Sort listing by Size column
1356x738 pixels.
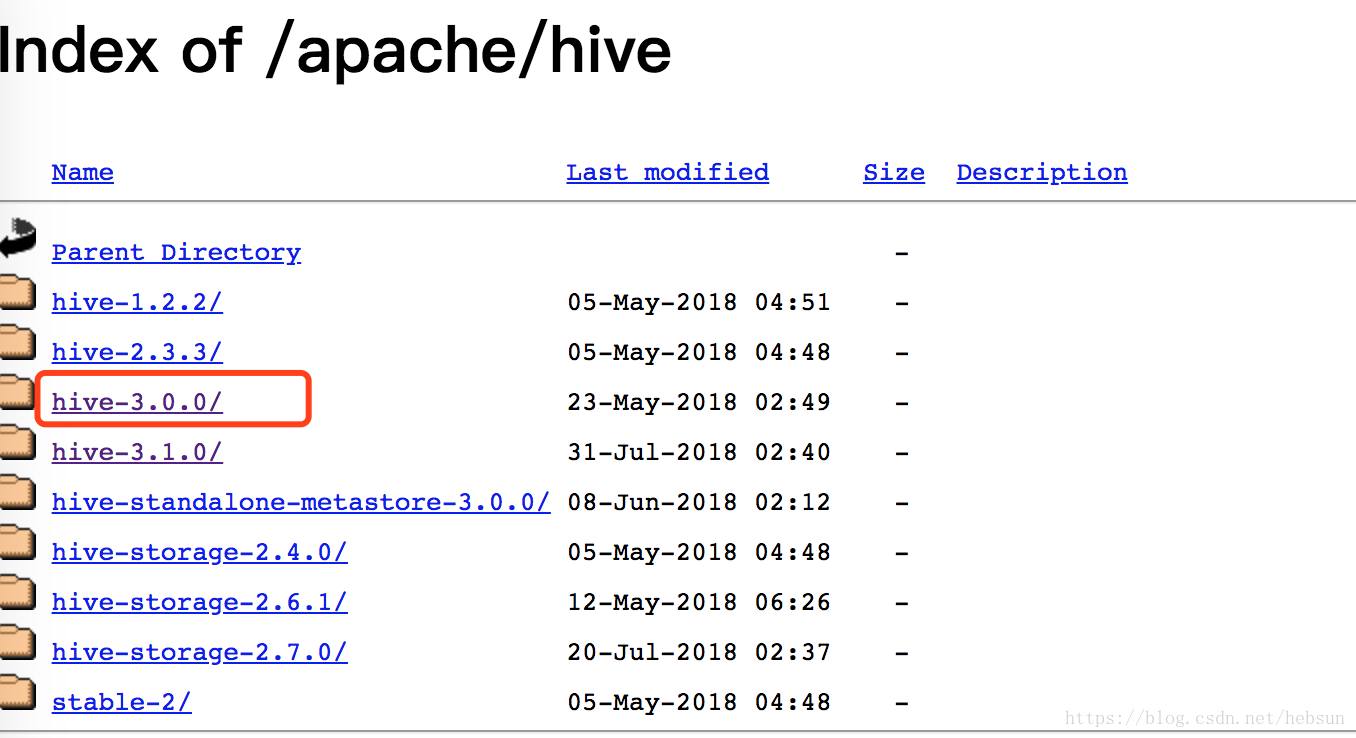894,172
